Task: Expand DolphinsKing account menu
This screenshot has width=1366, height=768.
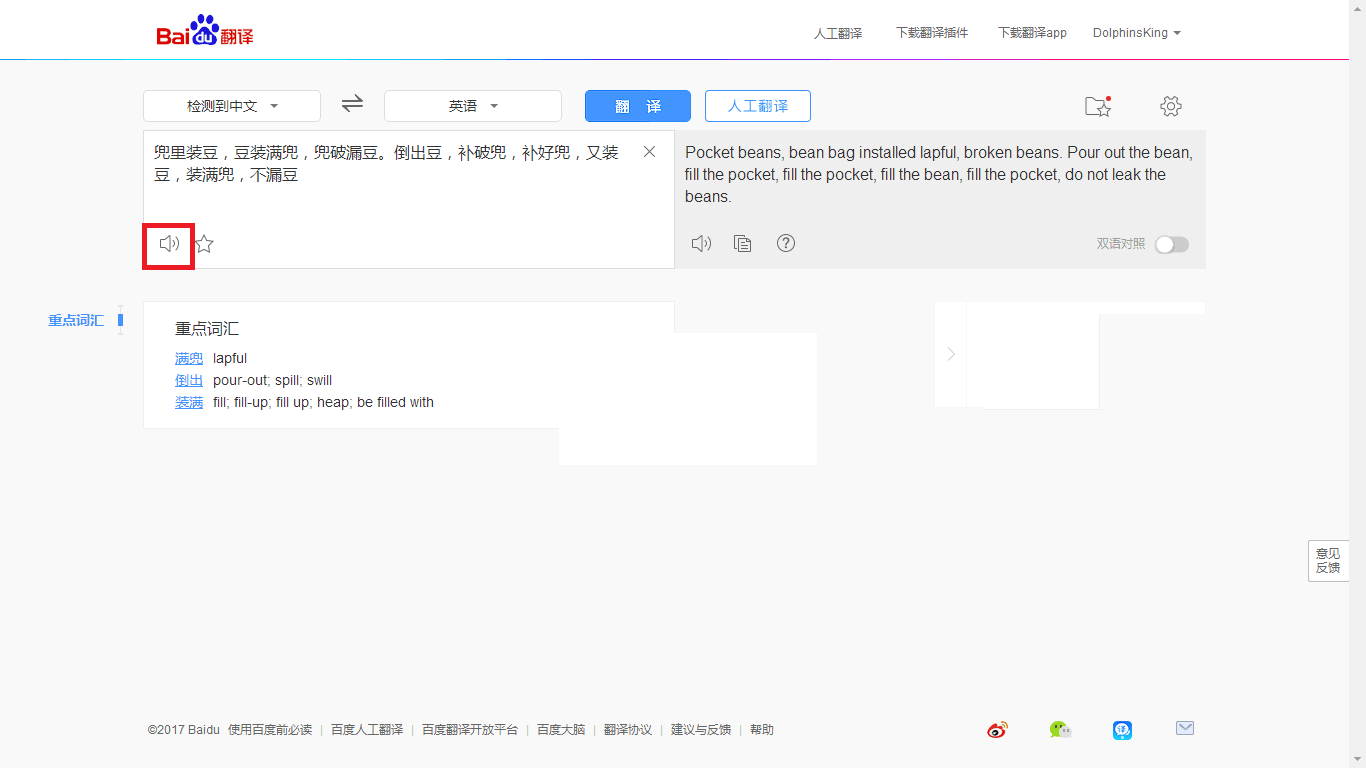Action: click(x=1136, y=33)
